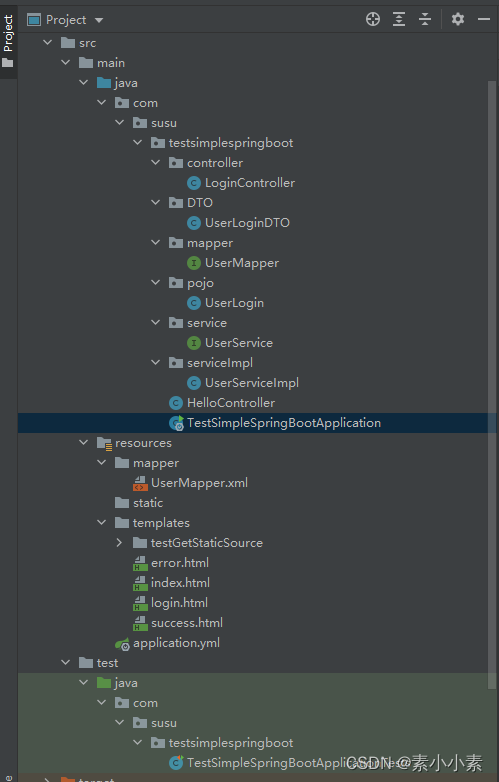Viewport: 499px width, 782px height.
Task: Collapse the controller package chevron
Action: coord(156,163)
